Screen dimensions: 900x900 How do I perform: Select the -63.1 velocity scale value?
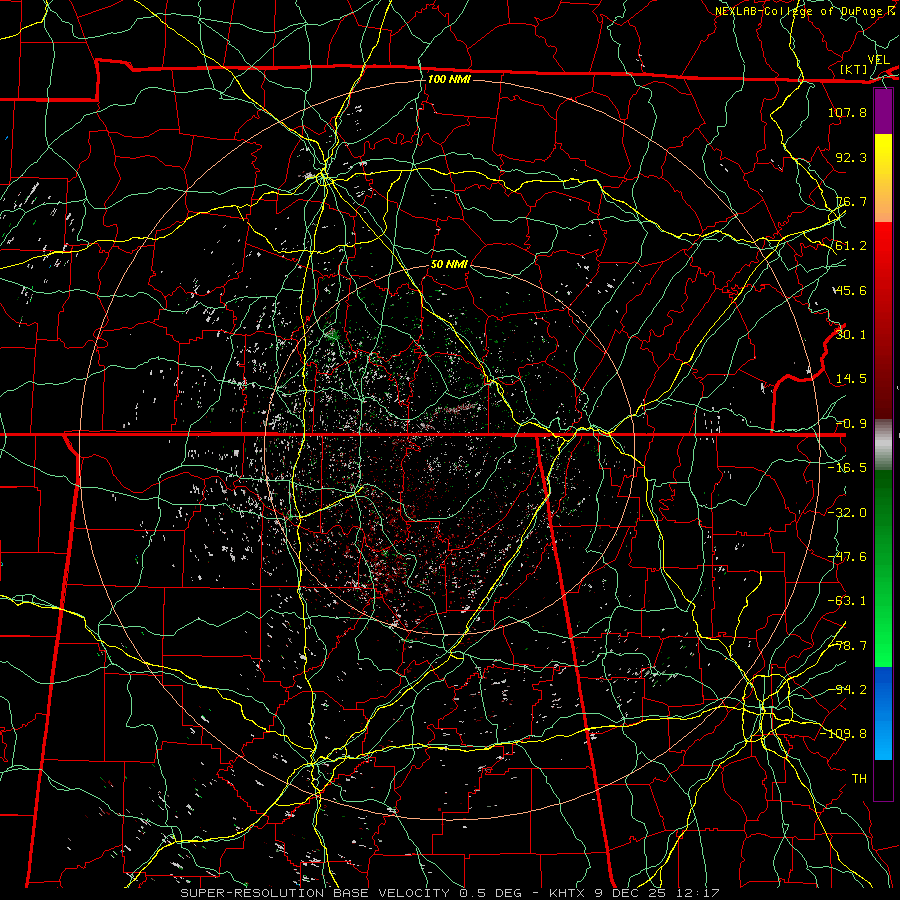tap(847, 601)
